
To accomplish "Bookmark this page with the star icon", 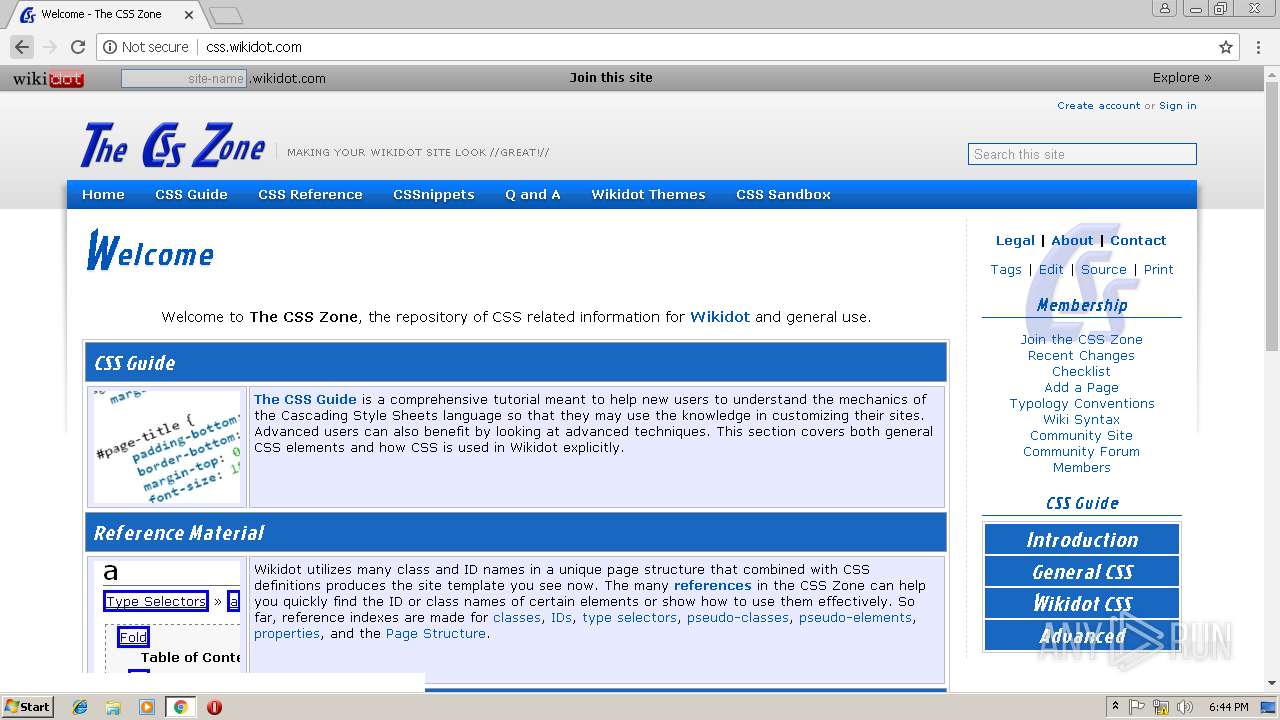I will (1226, 47).
